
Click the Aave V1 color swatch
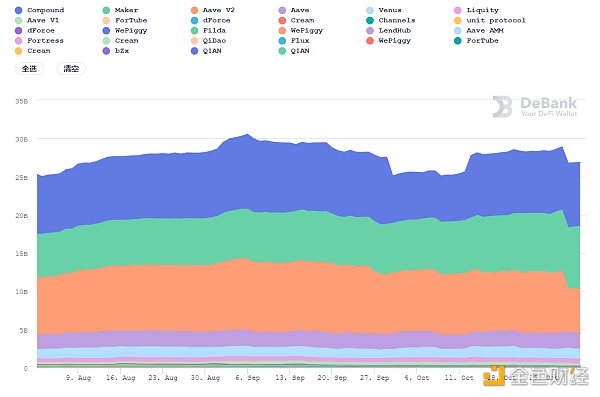18,20
